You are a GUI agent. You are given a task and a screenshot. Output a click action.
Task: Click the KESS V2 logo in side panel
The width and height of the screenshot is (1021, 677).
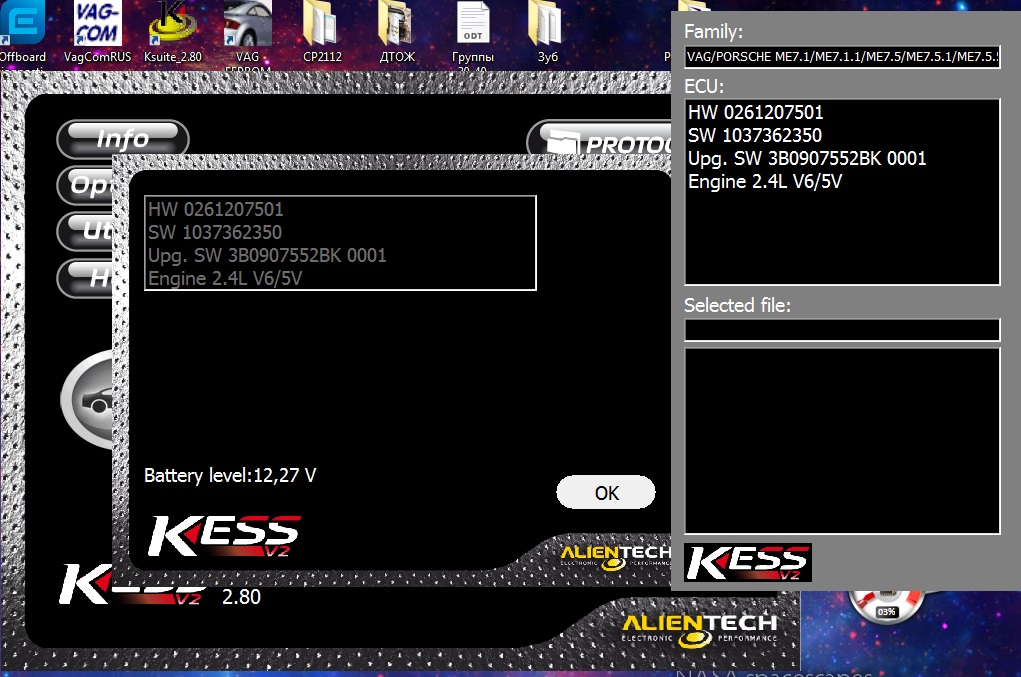[747, 563]
